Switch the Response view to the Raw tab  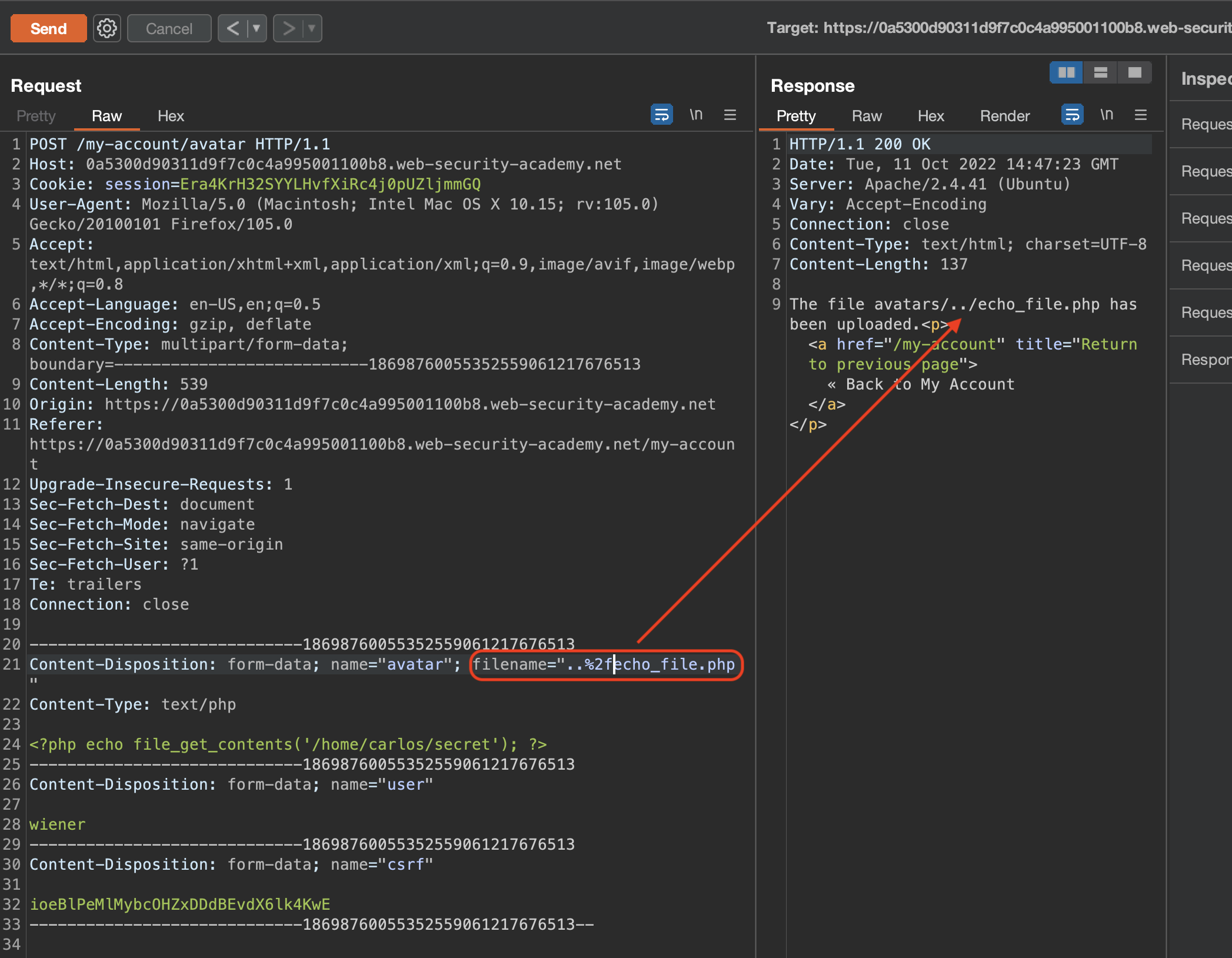click(x=866, y=117)
